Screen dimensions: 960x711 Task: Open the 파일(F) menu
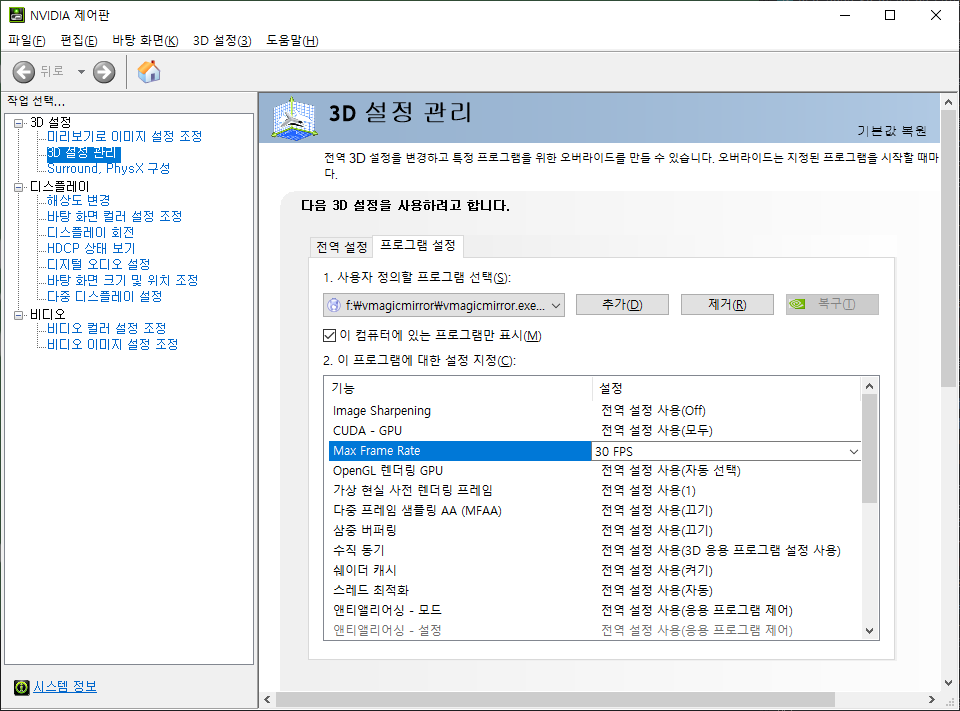pos(27,40)
